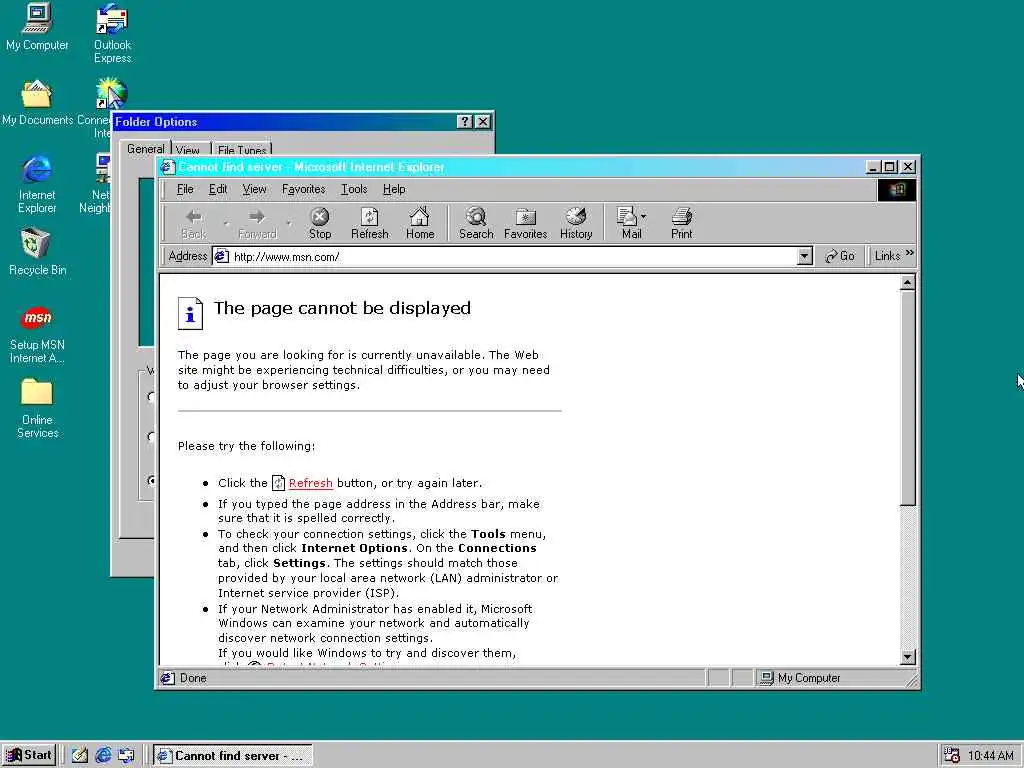Click the page icon in Address bar
The height and width of the screenshot is (768, 1024).
[x=222, y=256]
